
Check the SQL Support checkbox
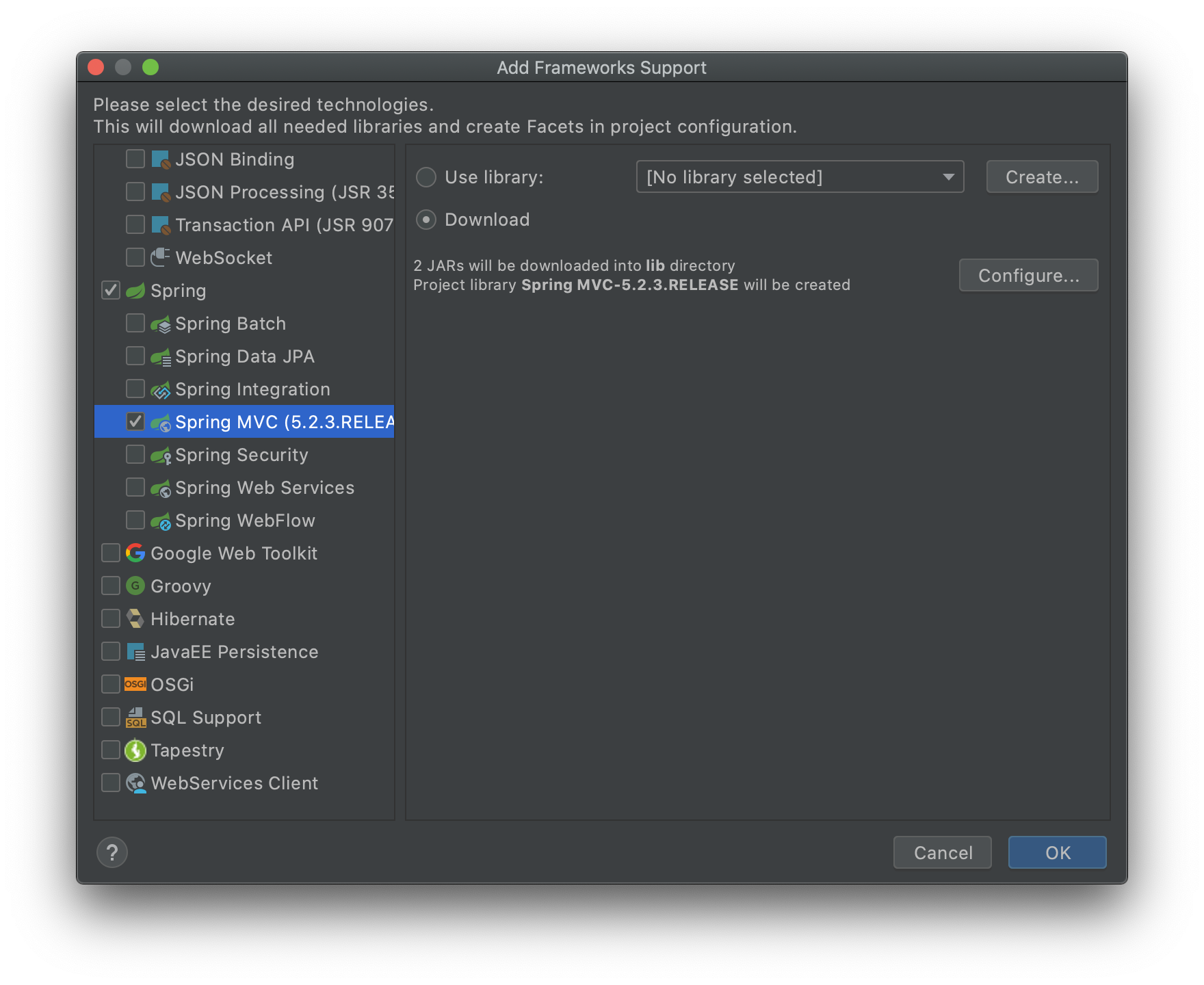click(x=111, y=717)
